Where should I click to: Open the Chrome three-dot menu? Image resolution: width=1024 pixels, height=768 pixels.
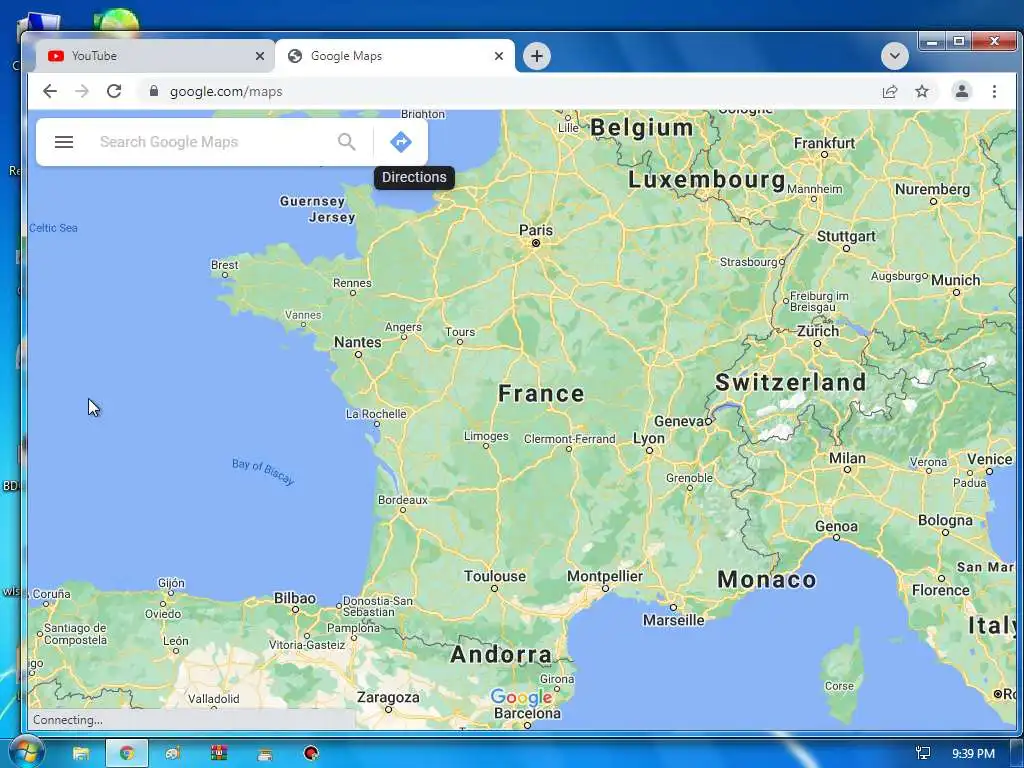(x=994, y=91)
